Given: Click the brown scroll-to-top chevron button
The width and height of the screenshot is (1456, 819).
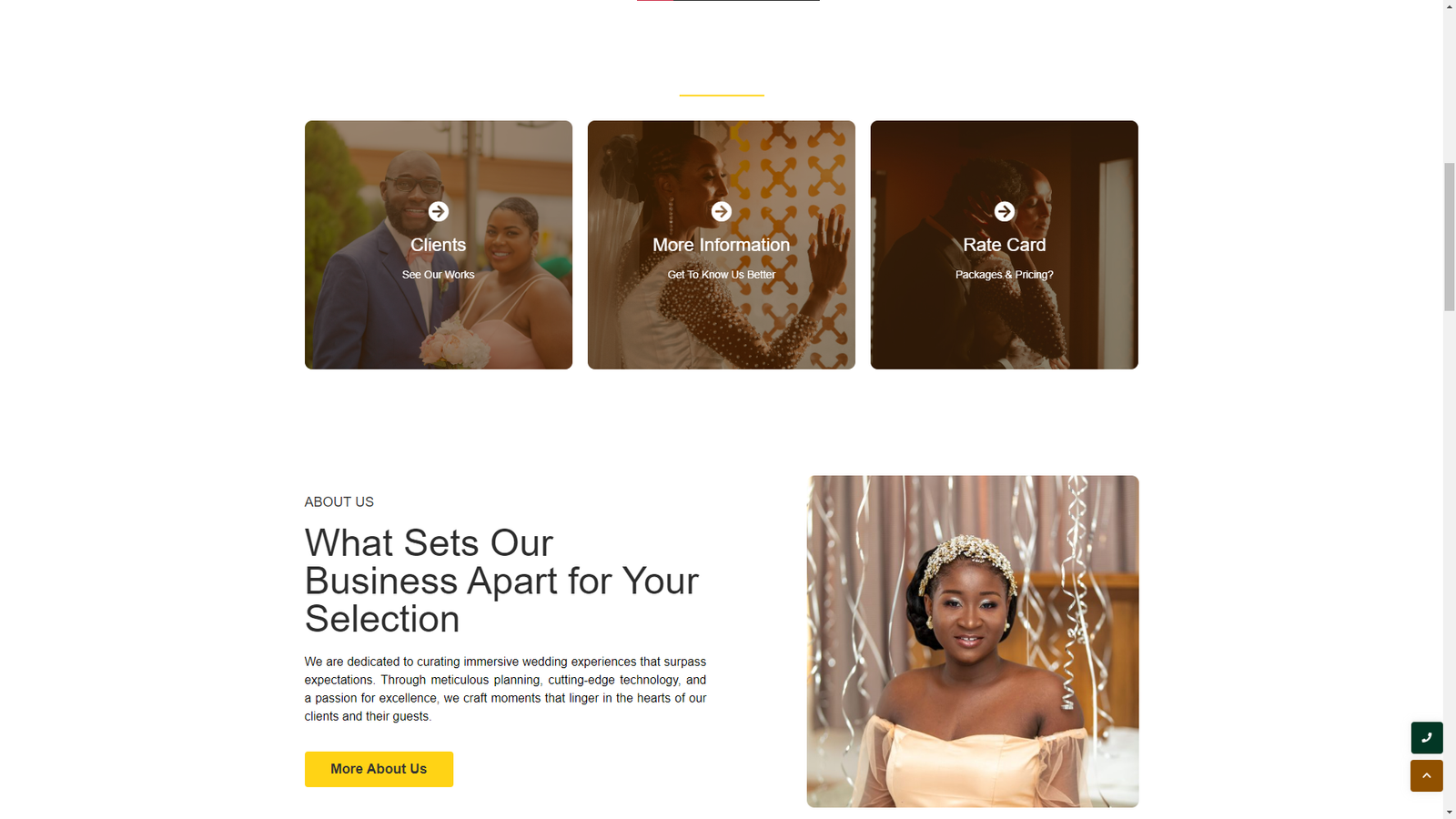Looking at the screenshot, I should pos(1426,776).
